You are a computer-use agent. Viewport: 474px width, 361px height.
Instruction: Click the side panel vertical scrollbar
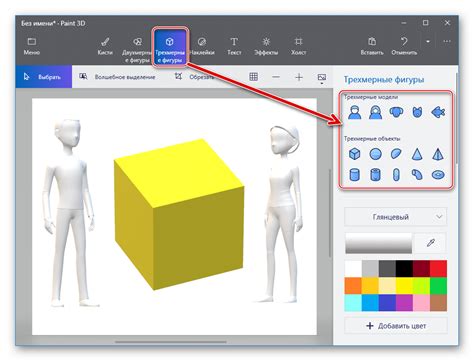pyautogui.click(x=456, y=118)
